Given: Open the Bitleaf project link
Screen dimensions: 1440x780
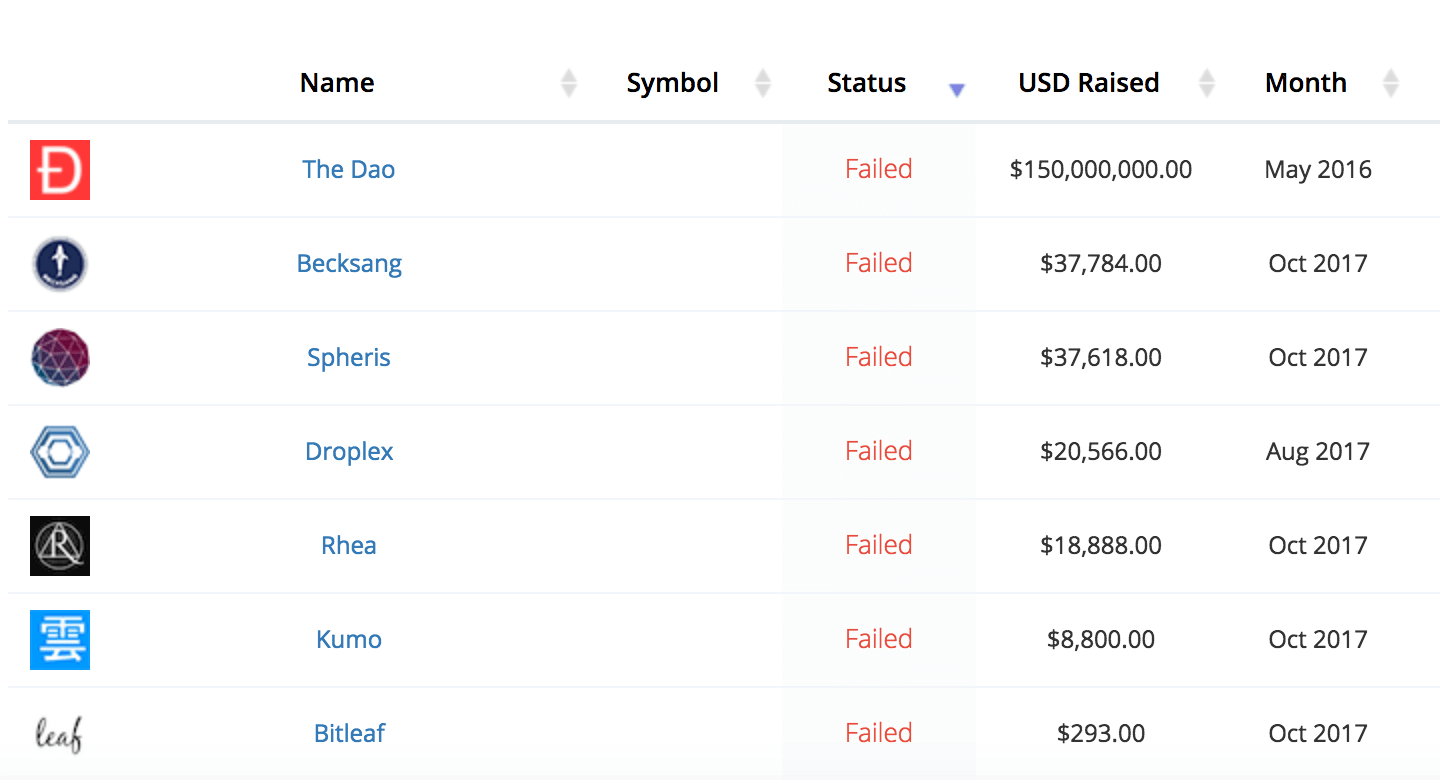Looking at the screenshot, I should pyautogui.click(x=349, y=734).
